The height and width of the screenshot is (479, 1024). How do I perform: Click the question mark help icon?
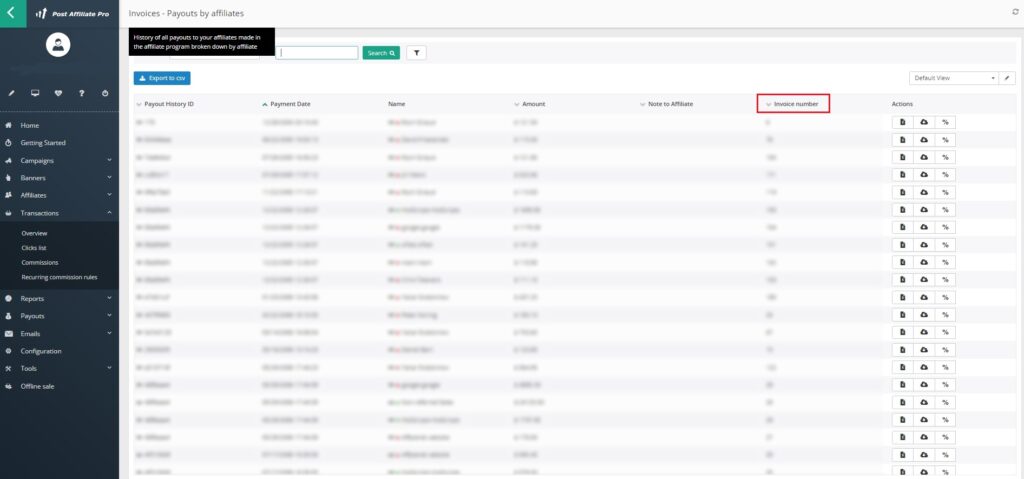click(x=82, y=93)
